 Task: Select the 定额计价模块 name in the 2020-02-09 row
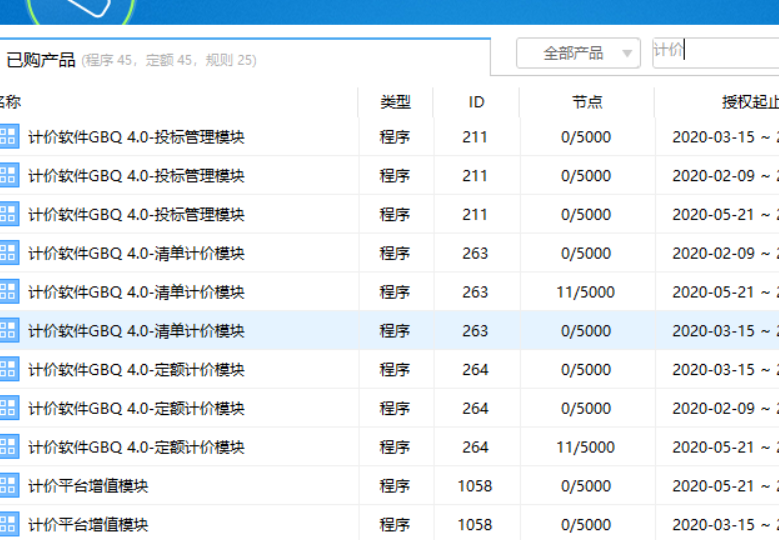coord(137,408)
